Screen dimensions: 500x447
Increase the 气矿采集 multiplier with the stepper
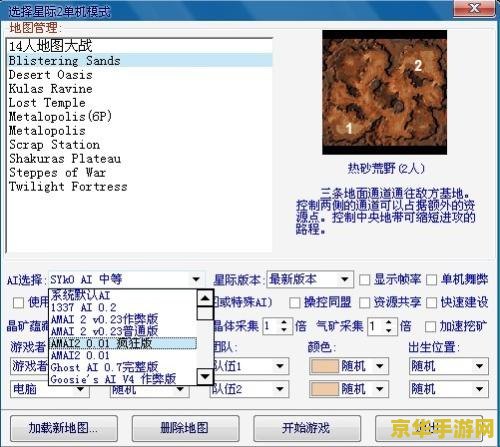[389, 322]
